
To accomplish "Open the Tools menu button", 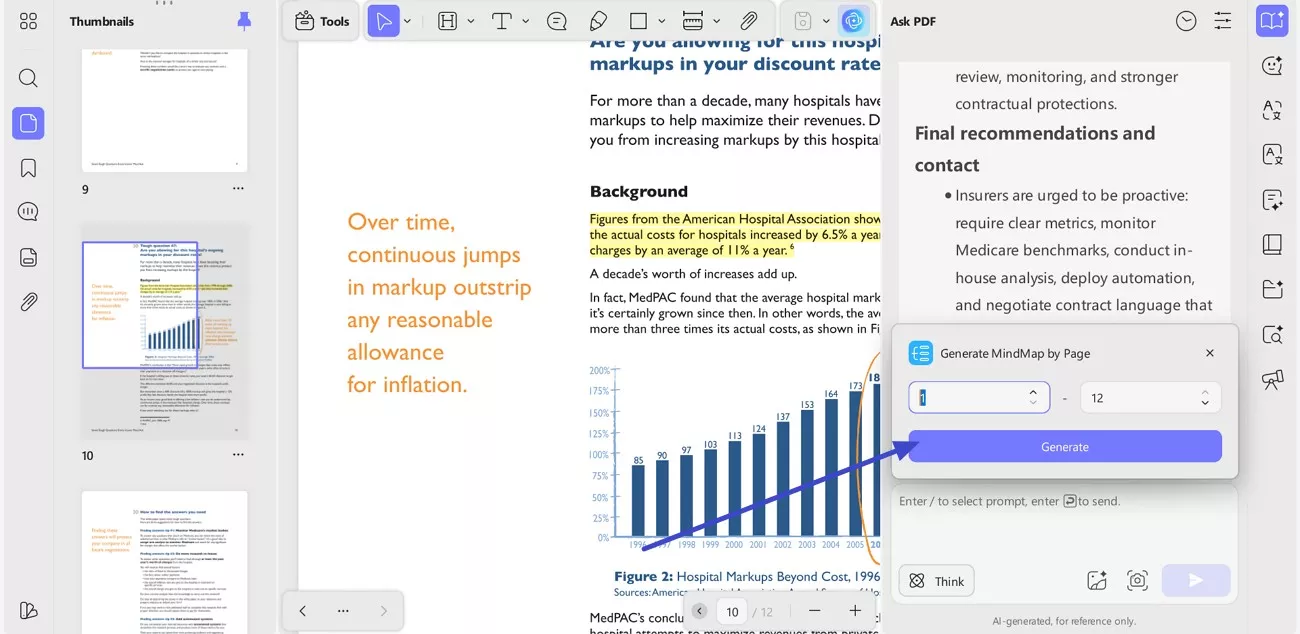I will (x=322, y=21).
